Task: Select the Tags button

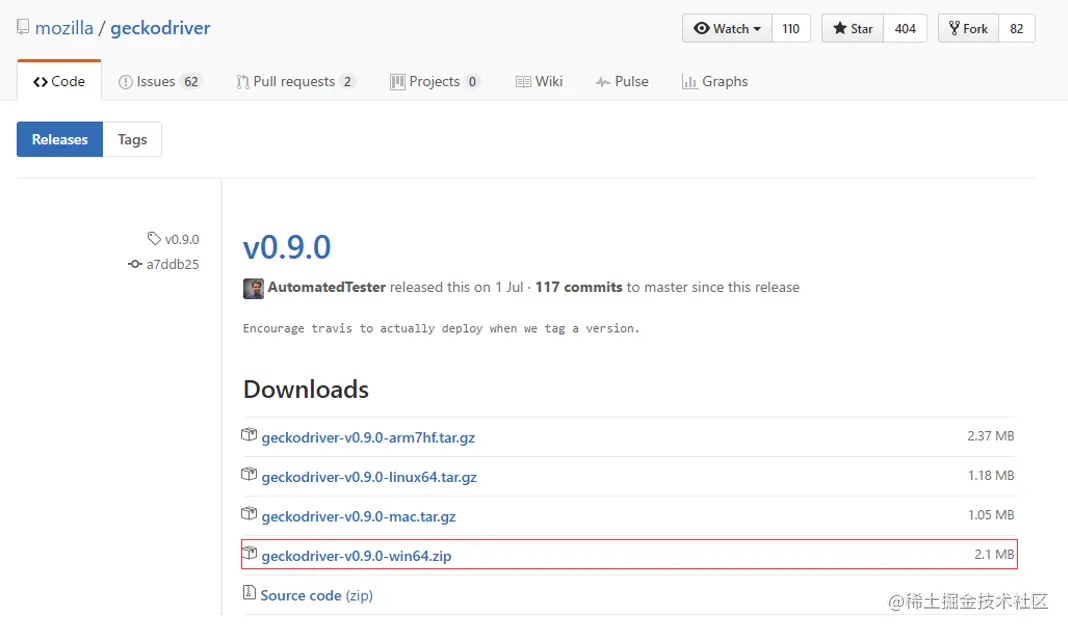Action: point(132,139)
